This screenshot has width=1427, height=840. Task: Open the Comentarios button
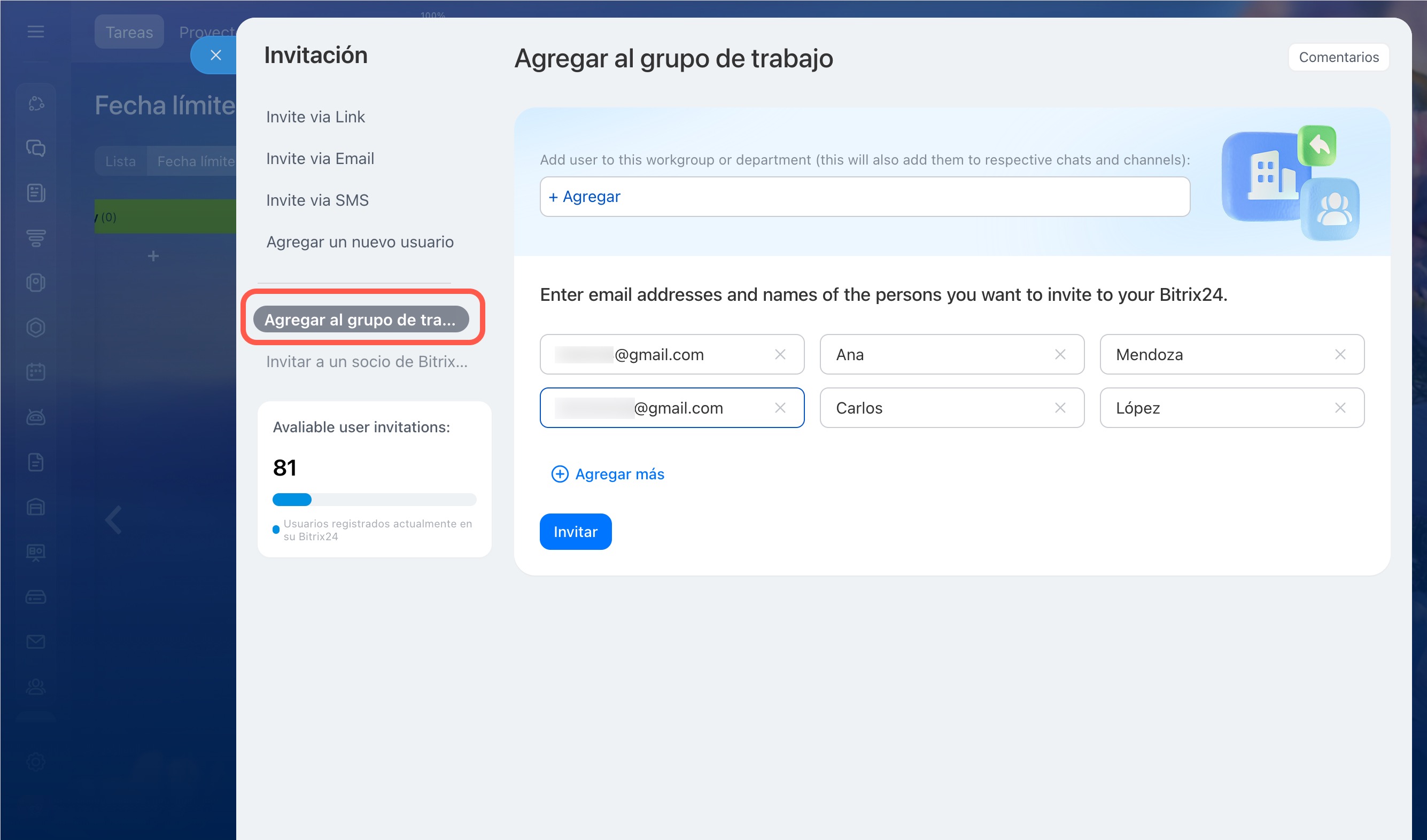1338,57
